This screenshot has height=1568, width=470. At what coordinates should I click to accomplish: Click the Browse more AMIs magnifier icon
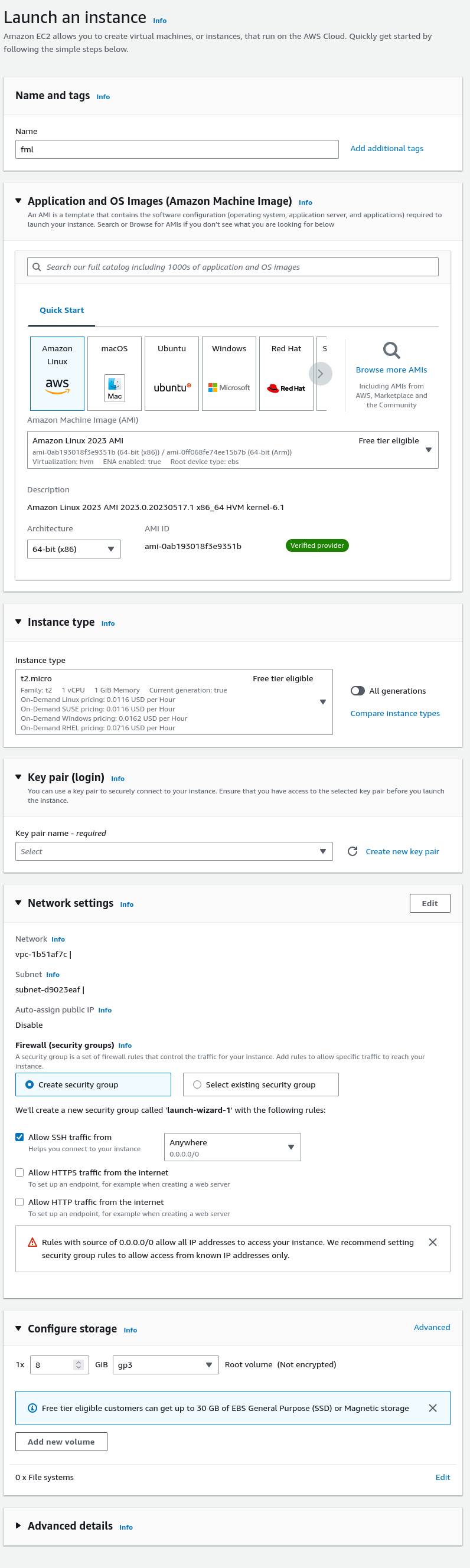pos(391,351)
